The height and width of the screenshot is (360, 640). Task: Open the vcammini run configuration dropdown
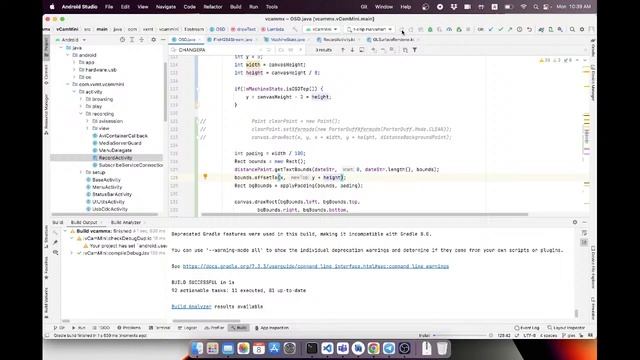(x=322, y=29)
